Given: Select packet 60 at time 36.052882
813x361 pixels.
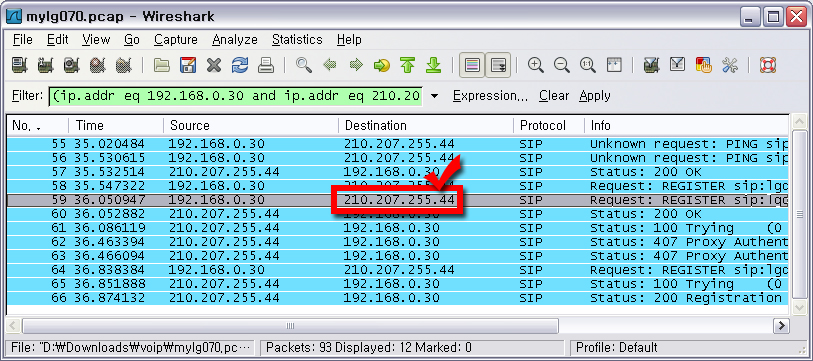Looking at the screenshot, I should point(398,214).
